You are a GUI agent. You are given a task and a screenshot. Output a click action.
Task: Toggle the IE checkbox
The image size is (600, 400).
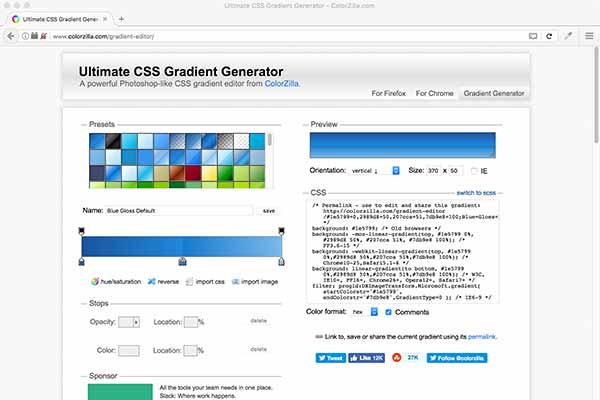click(x=474, y=171)
